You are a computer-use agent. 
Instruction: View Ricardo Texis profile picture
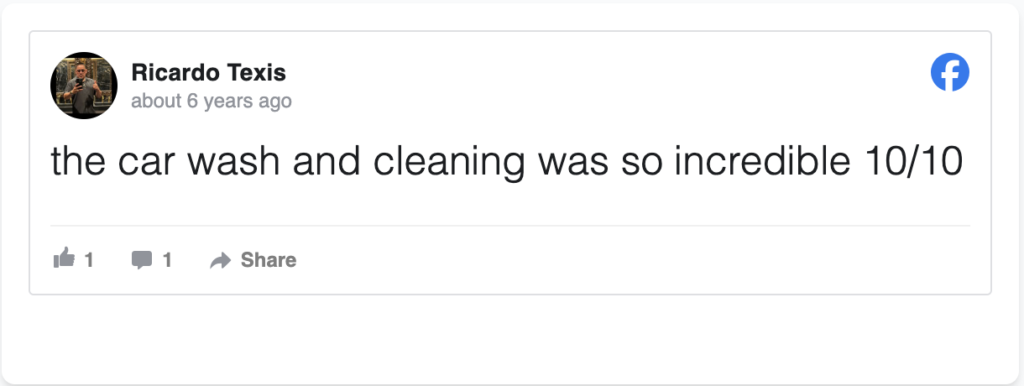click(84, 86)
